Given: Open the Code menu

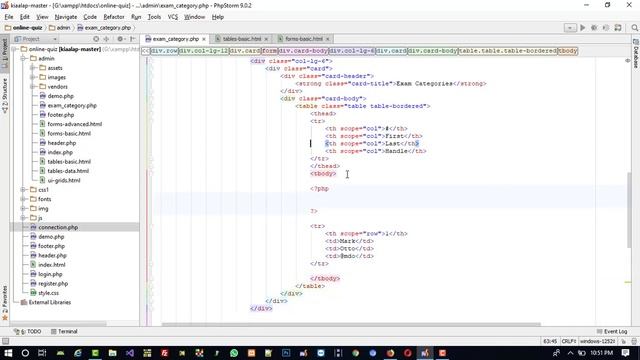Looking at the screenshot, I should 90,17.
